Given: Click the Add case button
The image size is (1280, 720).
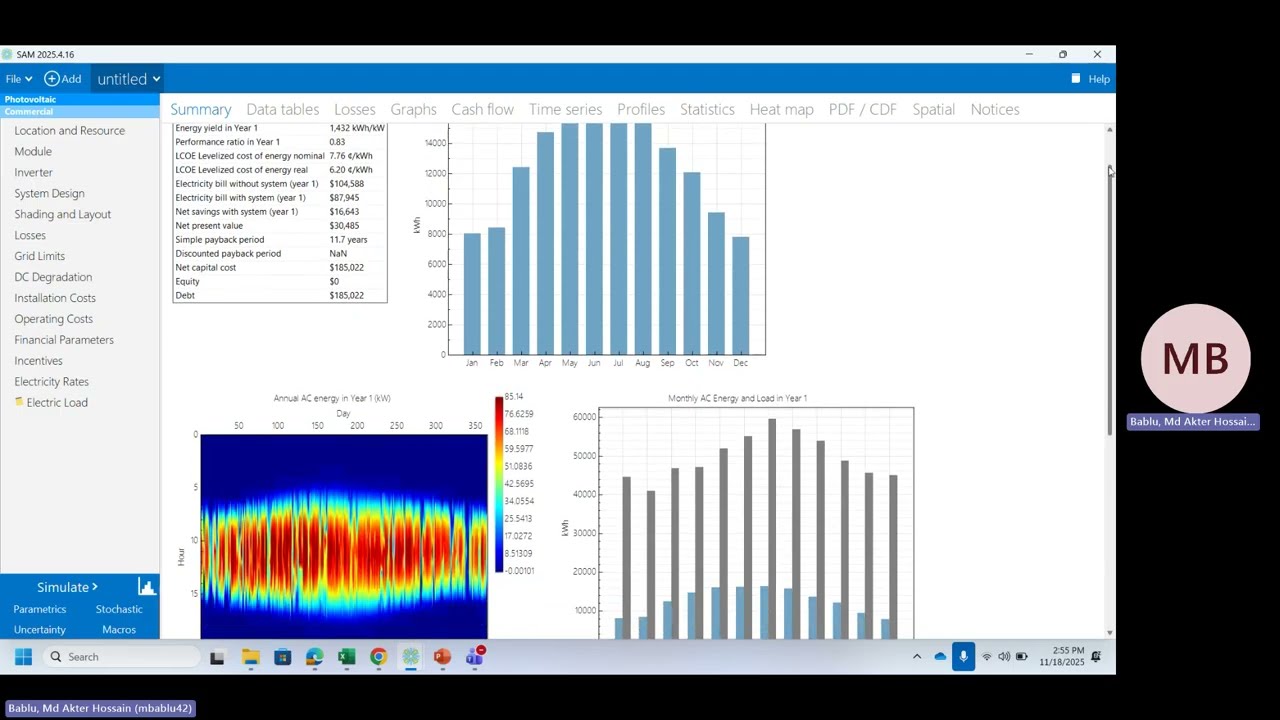Looking at the screenshot, I should (x=63, y=79).
